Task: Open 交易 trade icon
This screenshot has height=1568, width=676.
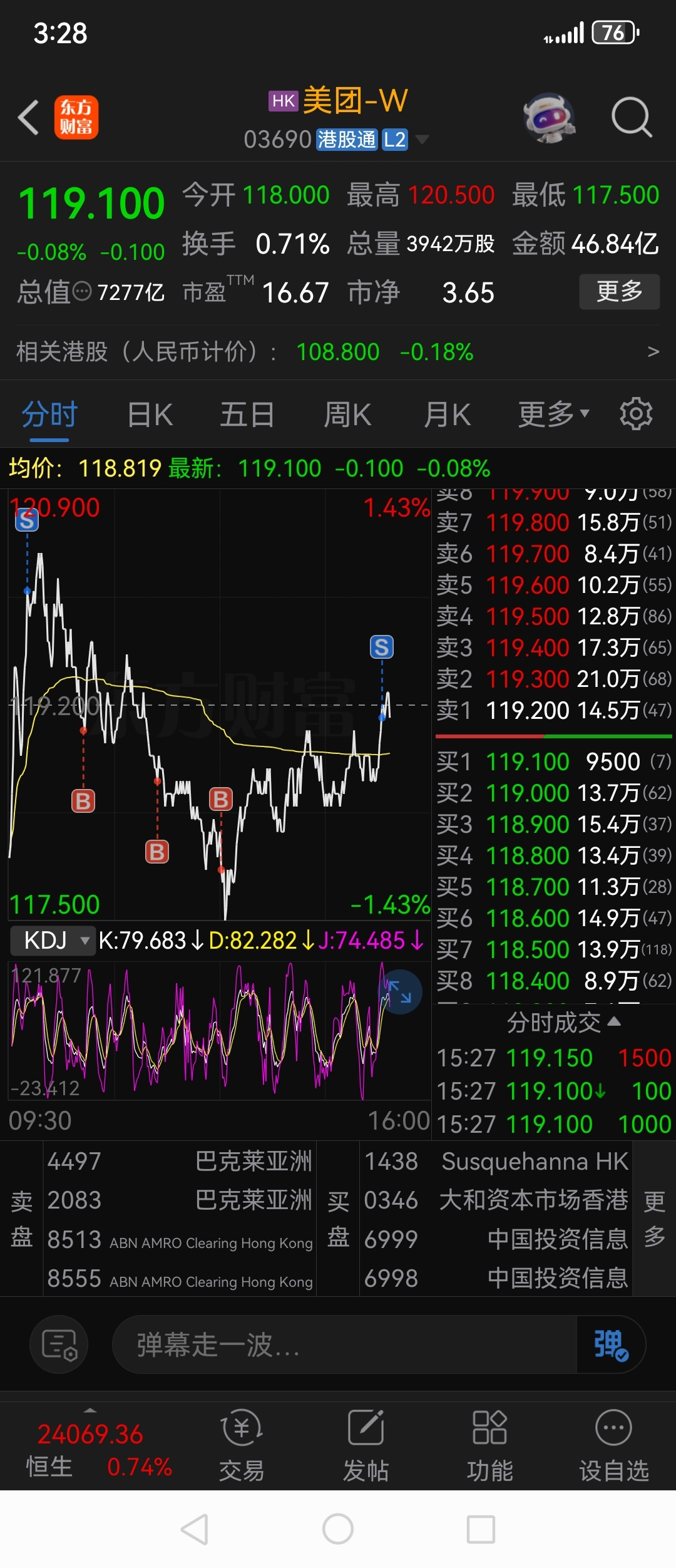Action: click(x=242, y=1446)
